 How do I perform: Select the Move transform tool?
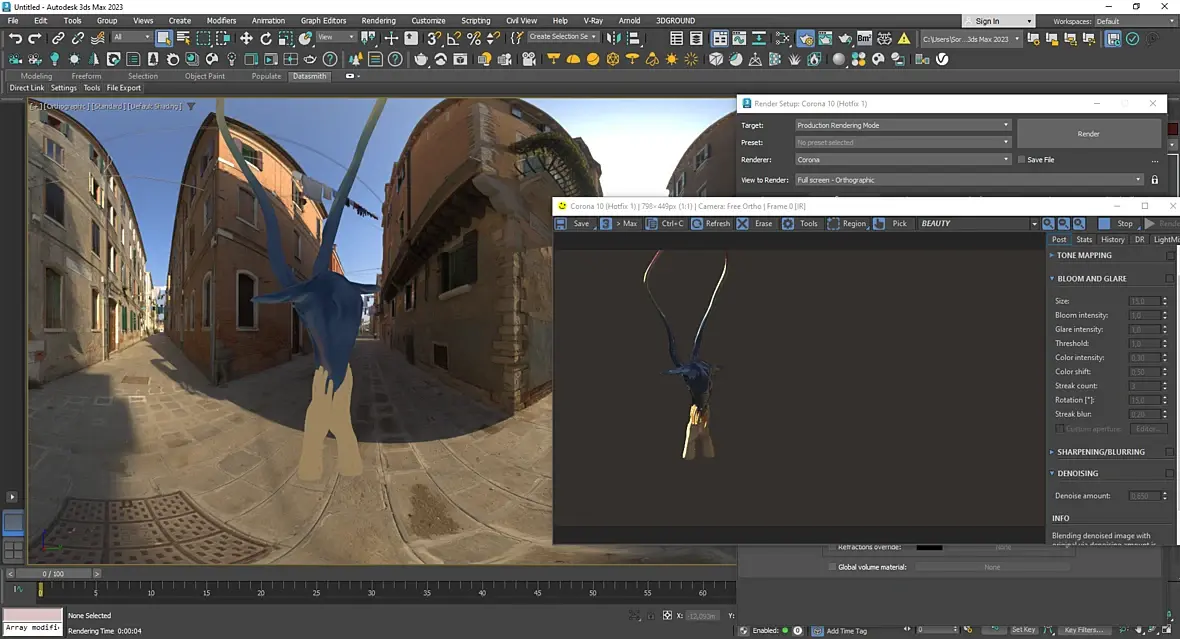[x=246, y=38]
